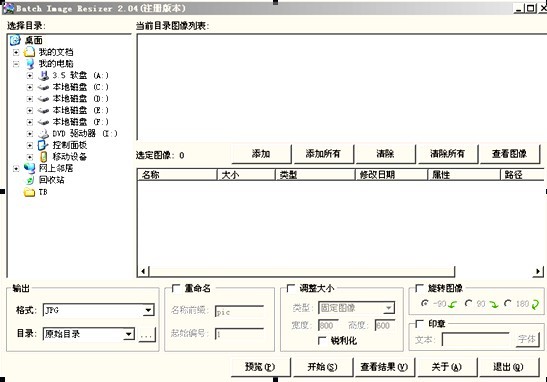This screenshot has height=382, width=547.
Task: Click the -90 rotate green arrow icon
Action: (x=452, y=305)
